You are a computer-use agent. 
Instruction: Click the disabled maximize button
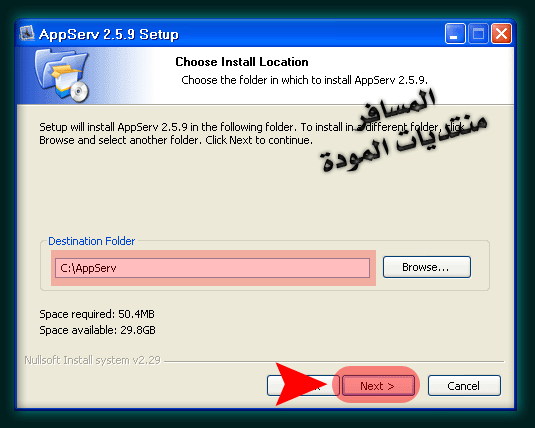(478, 33)
